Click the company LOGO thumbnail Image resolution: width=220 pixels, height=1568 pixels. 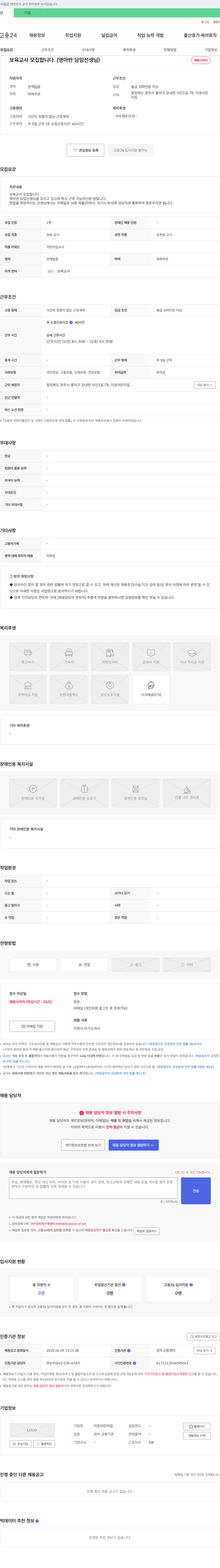pos(32,1430)
